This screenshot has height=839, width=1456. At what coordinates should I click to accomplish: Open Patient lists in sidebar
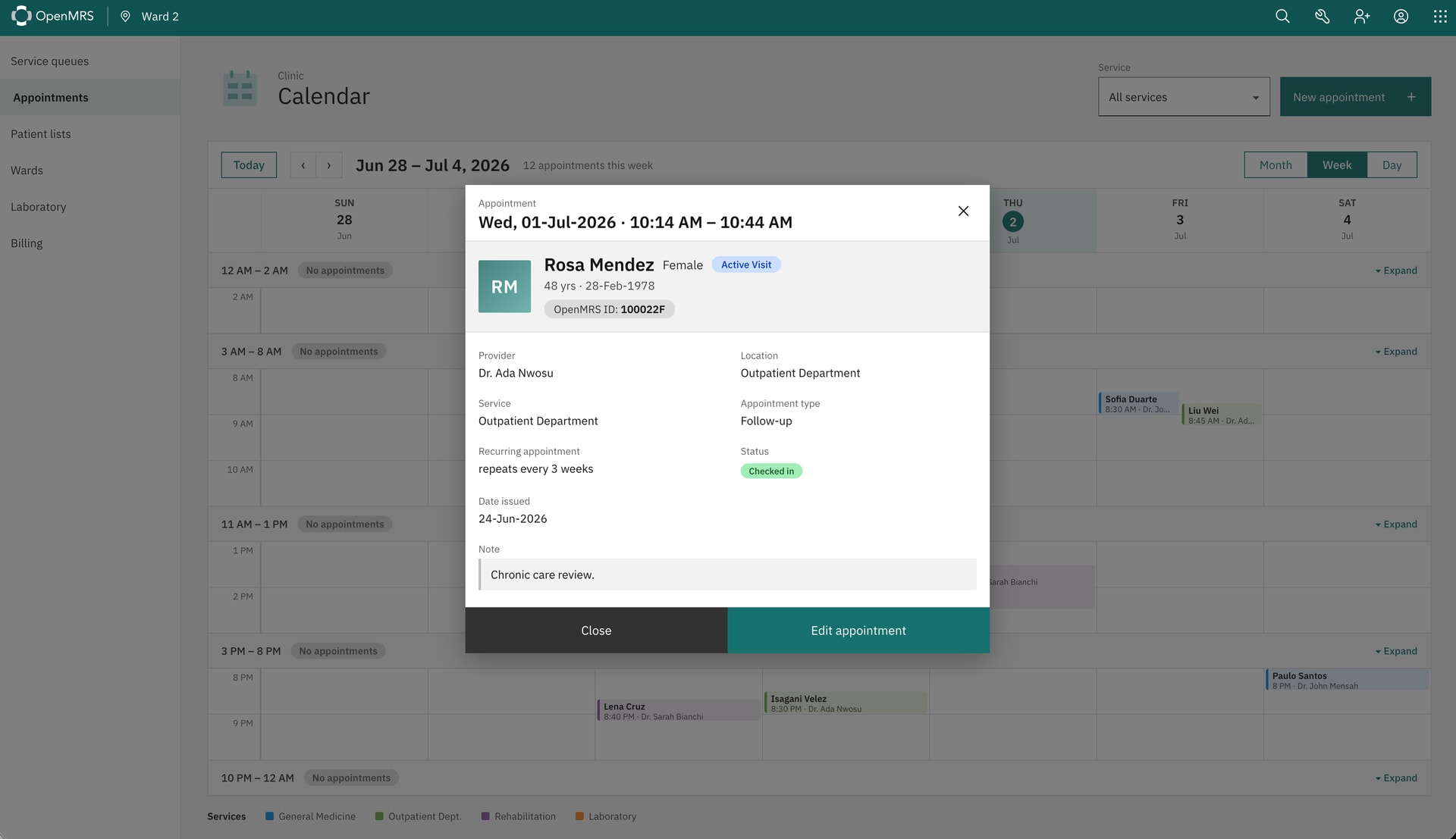click(90, 133)
